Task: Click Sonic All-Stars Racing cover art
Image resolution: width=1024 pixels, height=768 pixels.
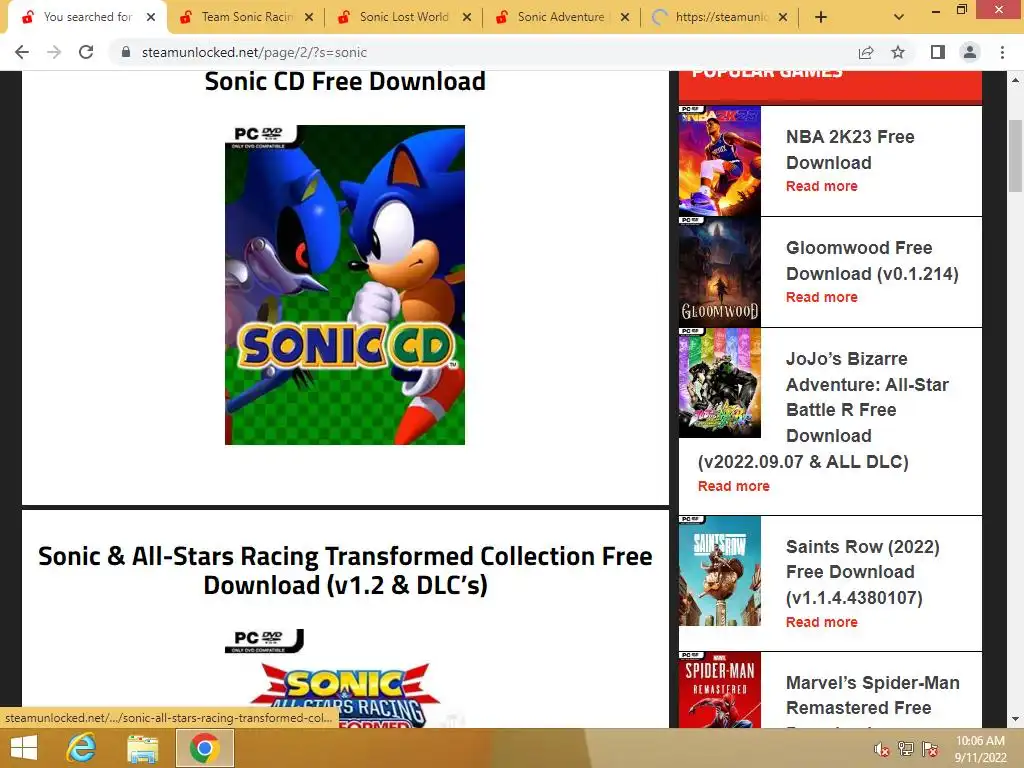Action: point(345,679)
